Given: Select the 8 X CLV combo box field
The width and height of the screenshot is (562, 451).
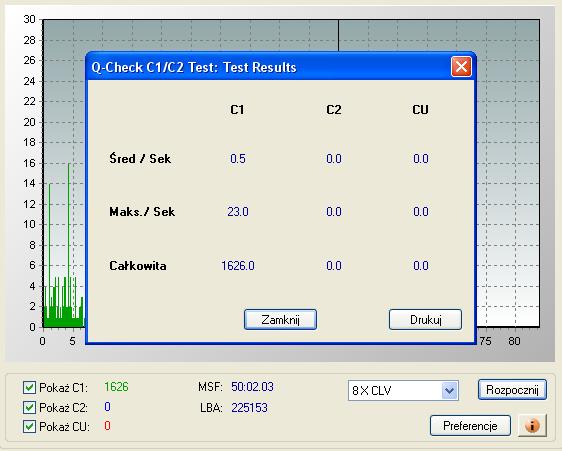Looking at the screenshot, I should [403, 390].
